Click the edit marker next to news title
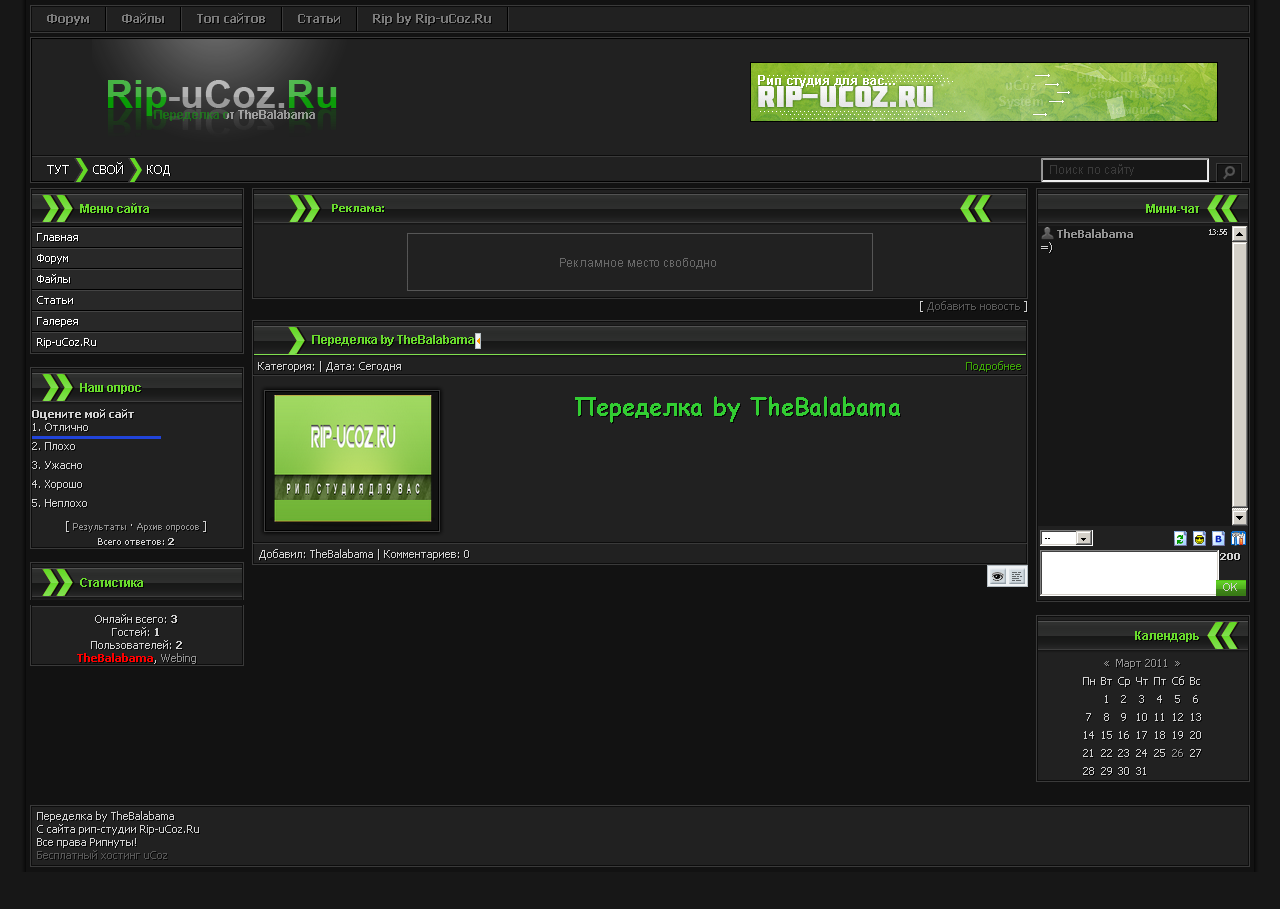This screenshot has height=909, width=1280. pos(478,340)
